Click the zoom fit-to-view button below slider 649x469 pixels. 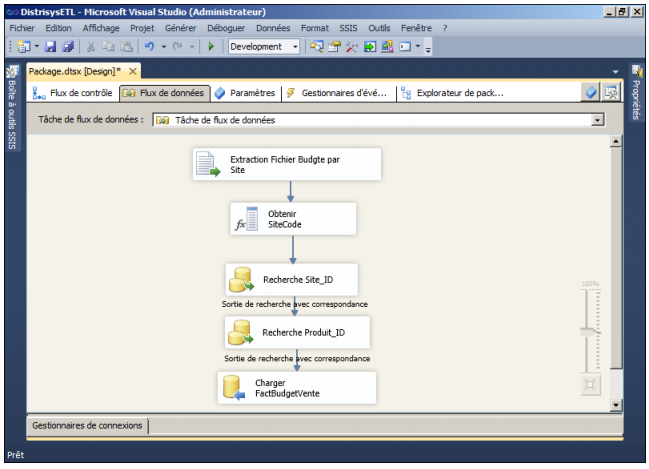[590, 384]
